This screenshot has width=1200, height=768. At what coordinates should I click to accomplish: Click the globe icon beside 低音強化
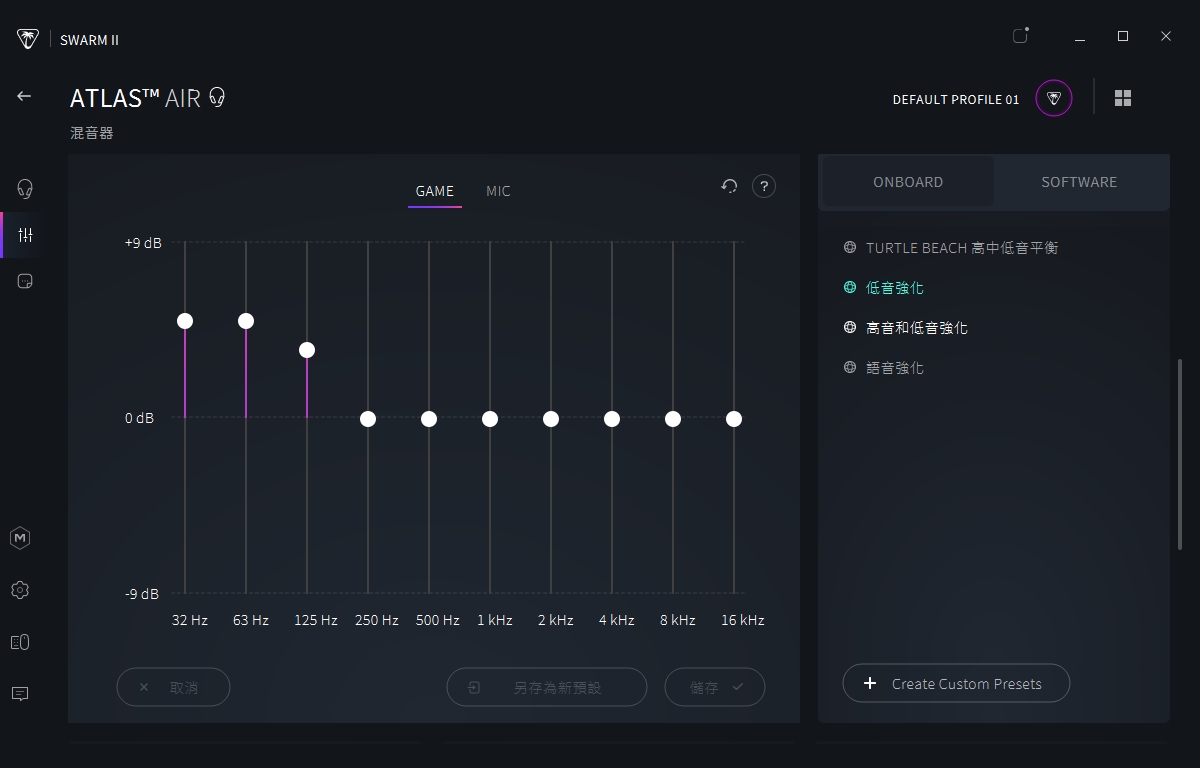(x=850, y=287)
